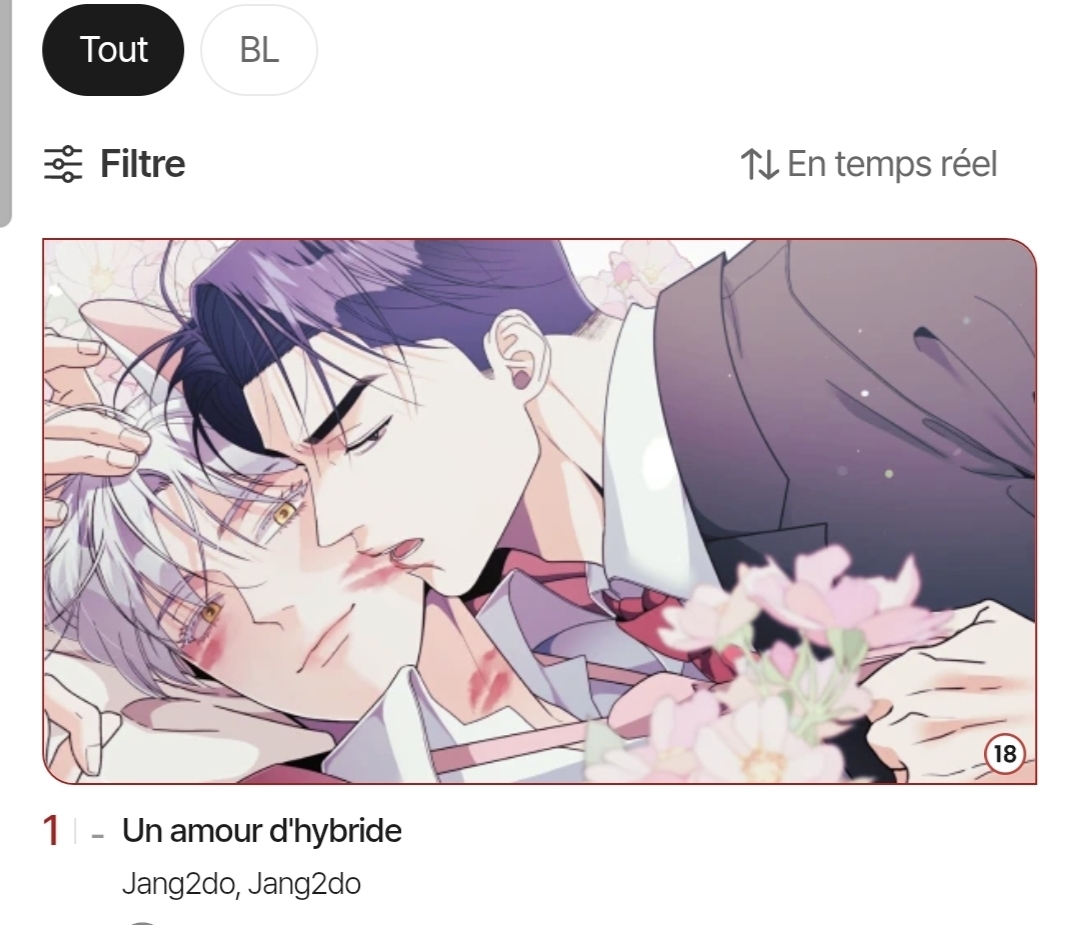The image size is (1080, 925).
Task: Click the gray scrollbar on left edge
Action: (6, 112)
